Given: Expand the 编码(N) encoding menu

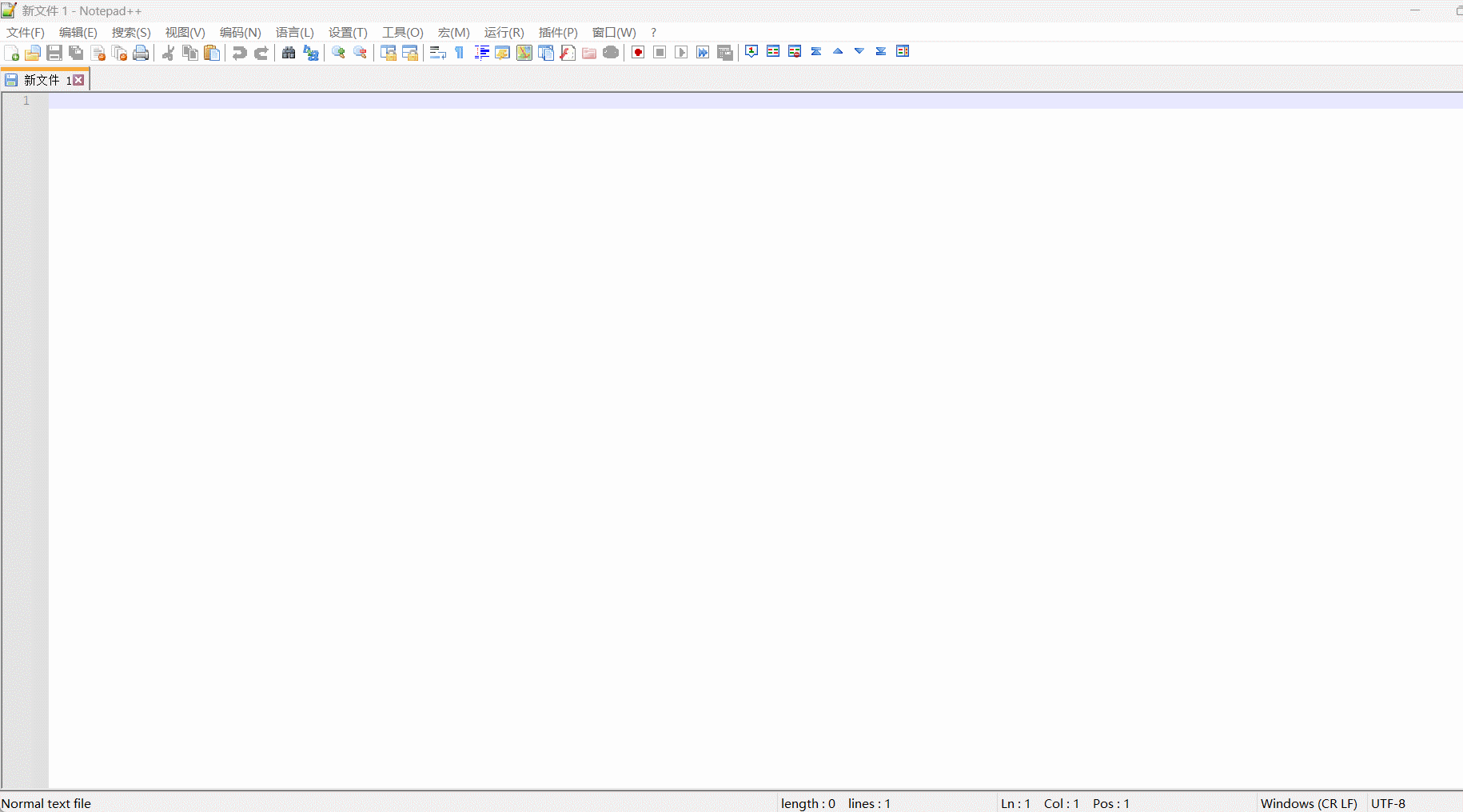Looking at the screenshot, I should pos(240,33).
